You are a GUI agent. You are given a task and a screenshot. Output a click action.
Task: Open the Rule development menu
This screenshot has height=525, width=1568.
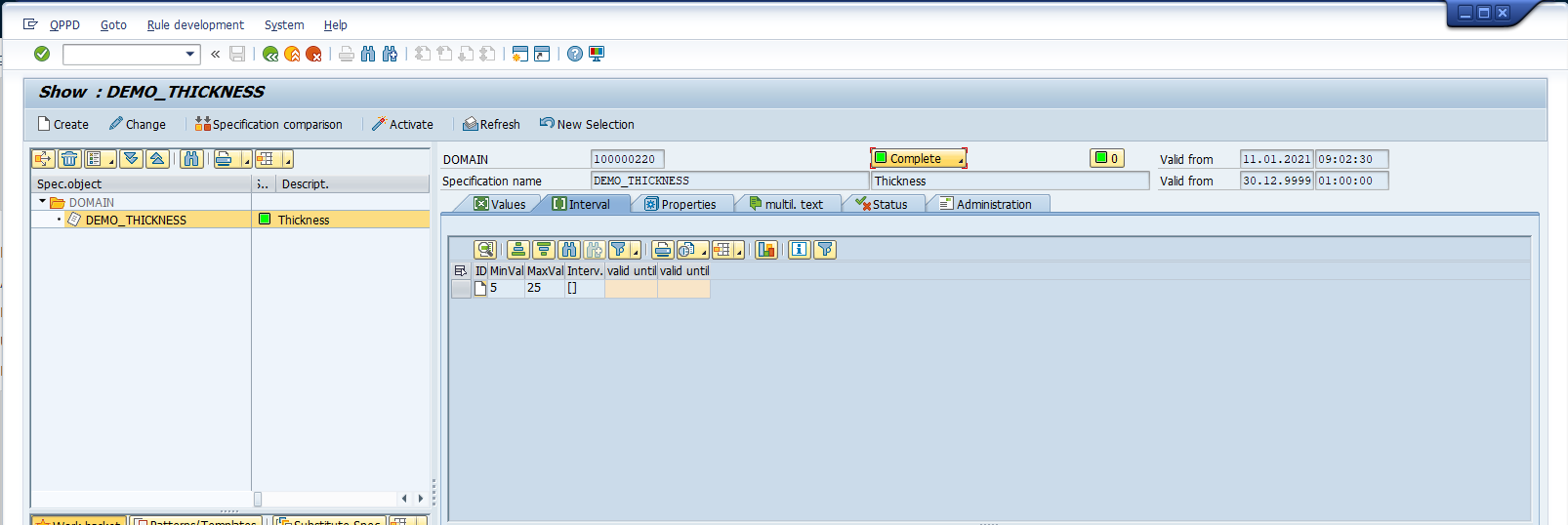pos(195,24)
